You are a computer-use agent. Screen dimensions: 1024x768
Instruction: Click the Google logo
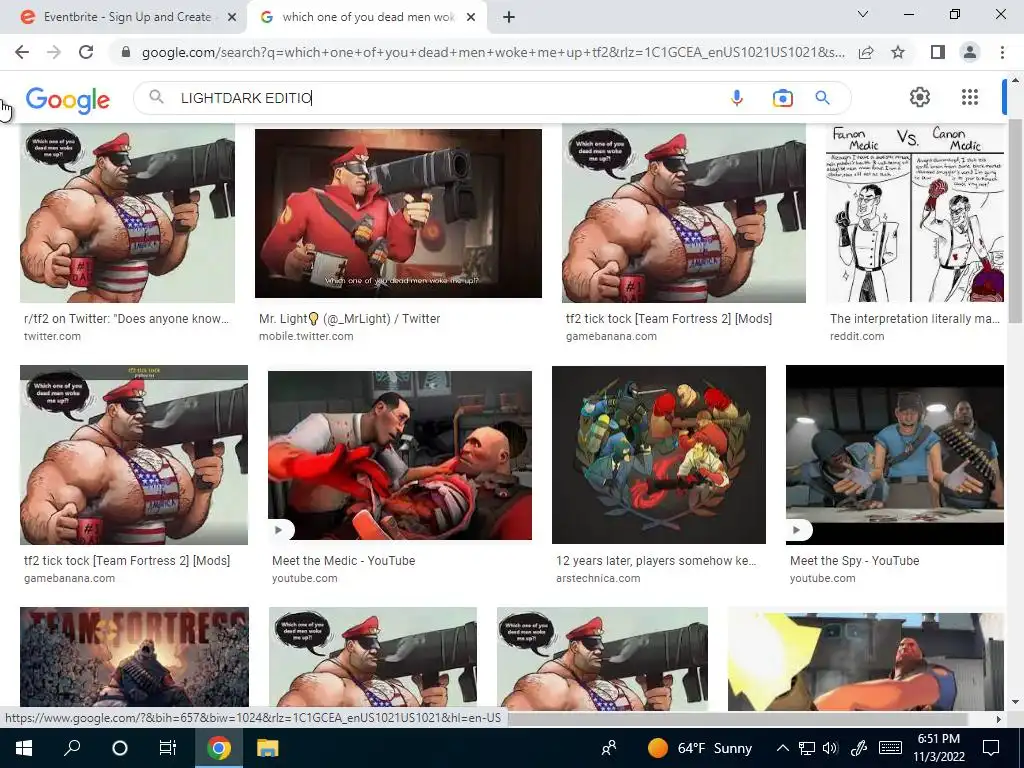(68, 99)
